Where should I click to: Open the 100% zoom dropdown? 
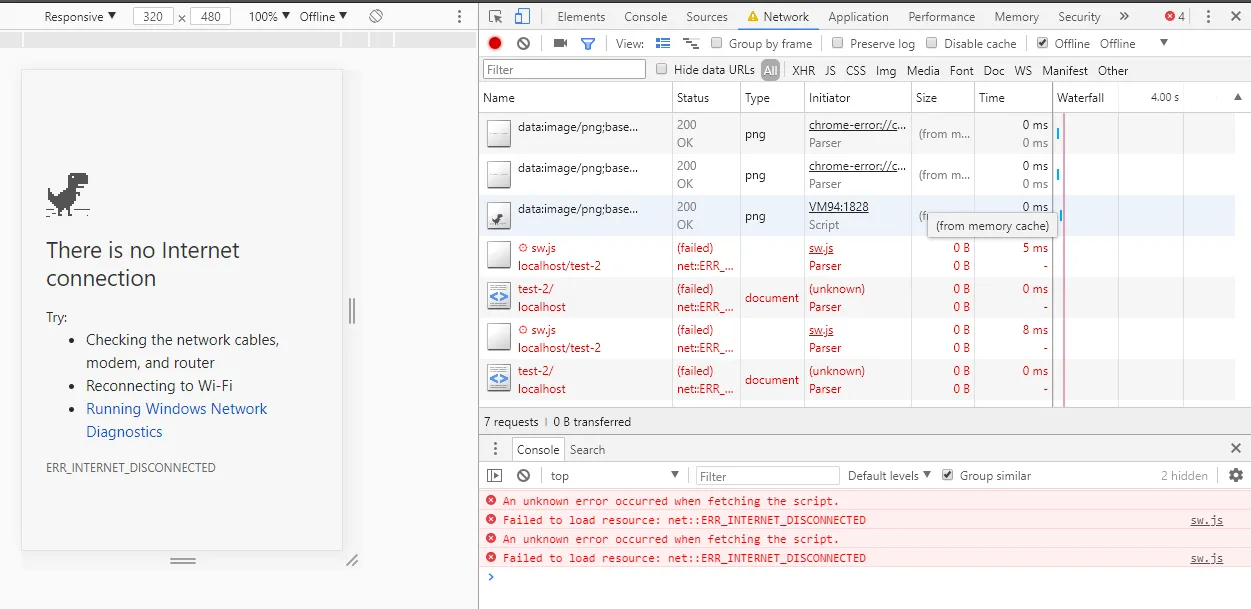pos(269,16)
